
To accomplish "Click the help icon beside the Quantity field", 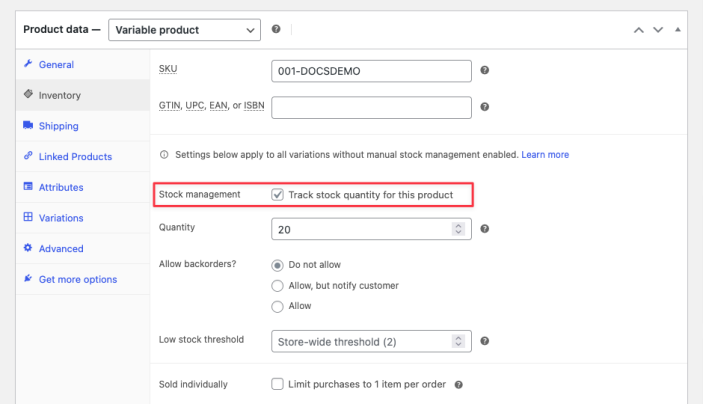I will (x=484, y=229).
